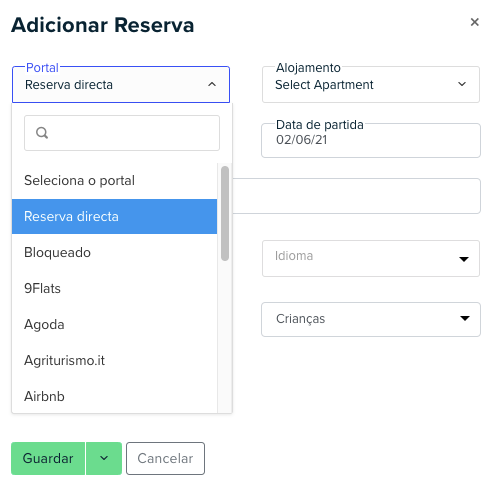This screenshot has width=493, height=488.
Task: Choose Seleciona o portal option
Action: point(114,180)
